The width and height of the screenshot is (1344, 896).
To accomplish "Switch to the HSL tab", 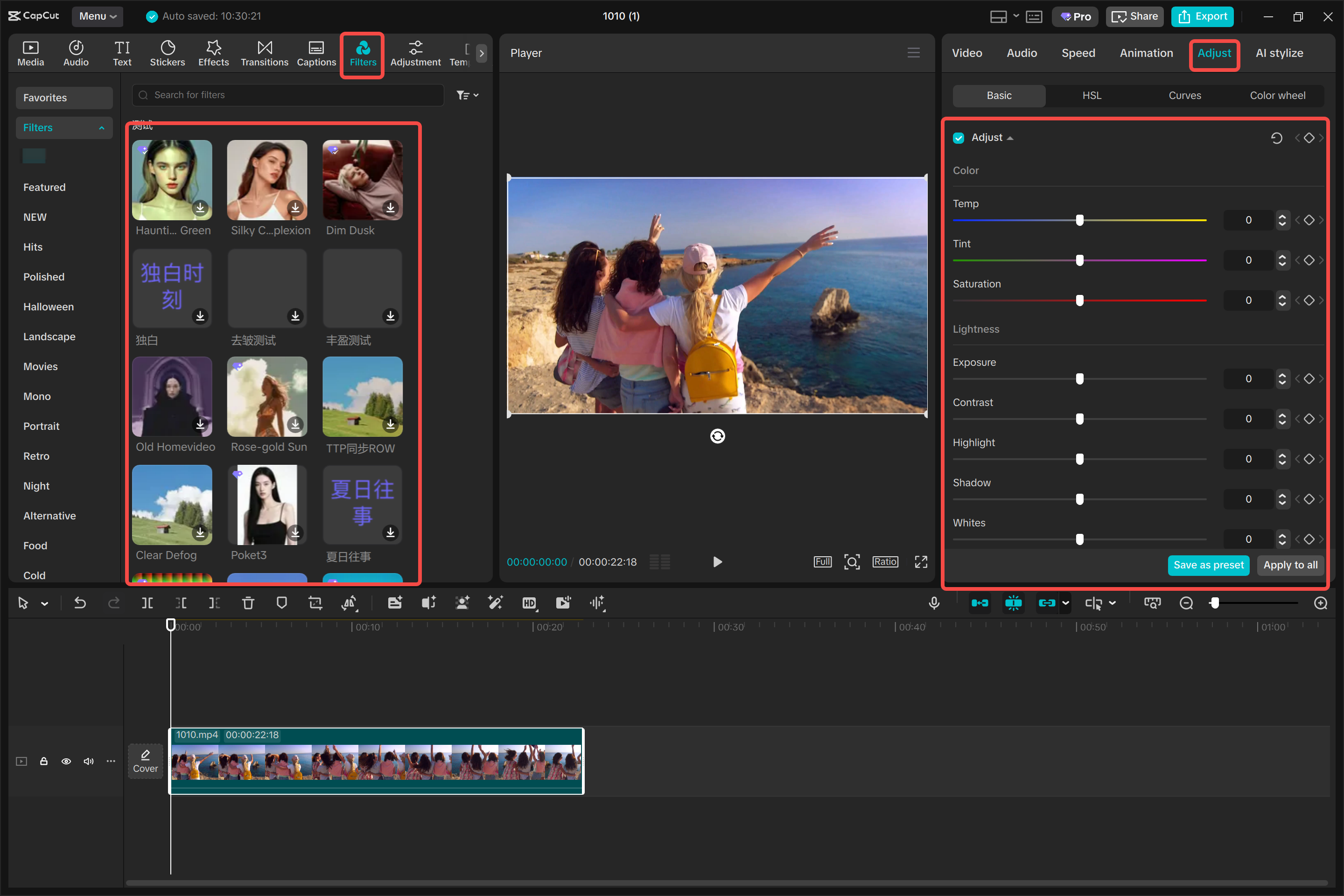I will [x=1092, y=95].
